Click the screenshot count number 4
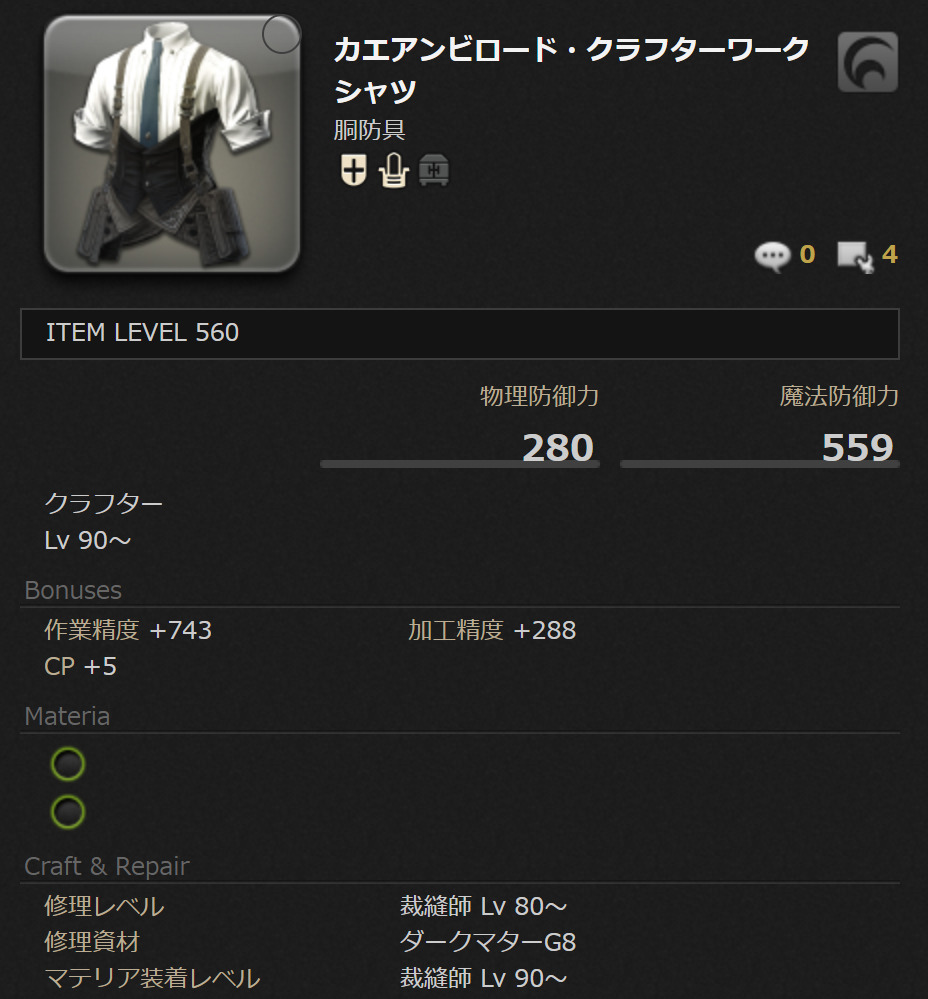Screen dimensions: 928x999 [889, 254]
